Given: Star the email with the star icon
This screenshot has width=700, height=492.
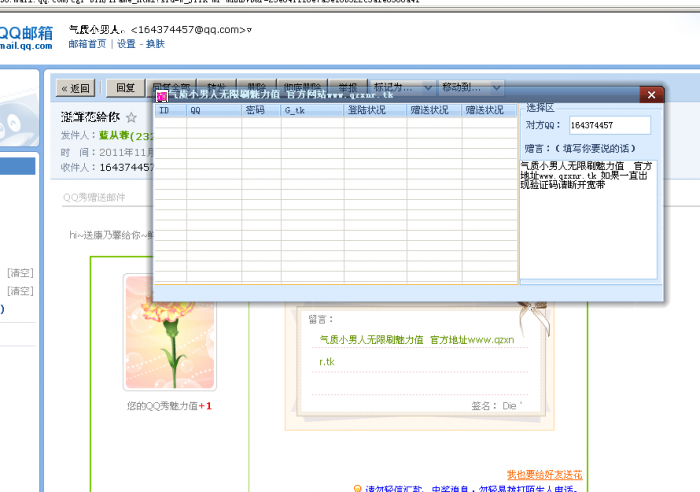Looking at the screenshot, I should click(x=131, y=117).
